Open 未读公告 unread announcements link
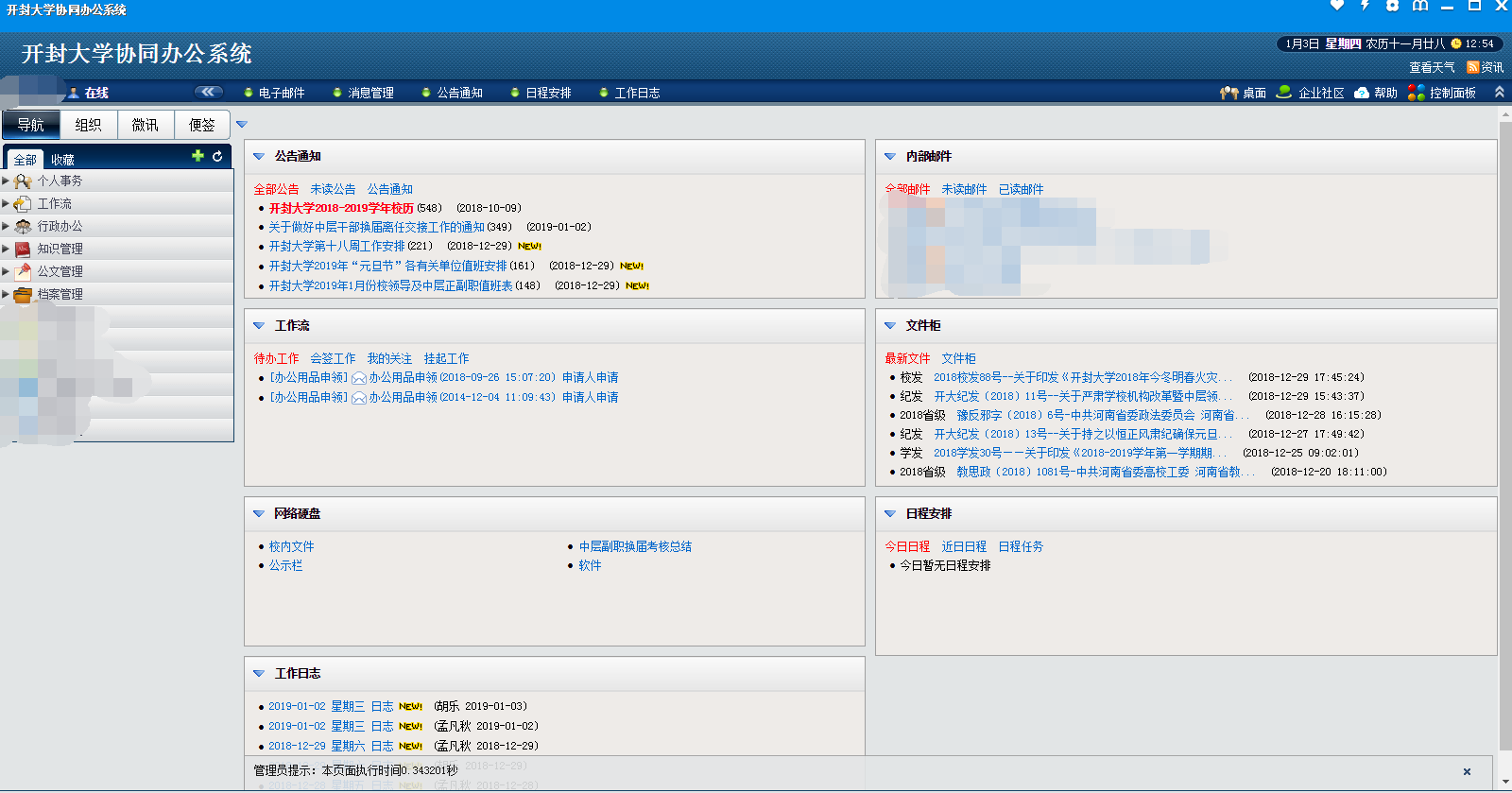The image size is (1512, 793). pyautogui.click(x=333, y=189)
